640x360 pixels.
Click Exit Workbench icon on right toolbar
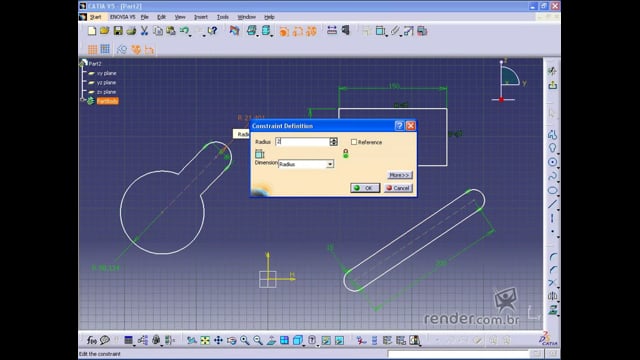(553, 85)
